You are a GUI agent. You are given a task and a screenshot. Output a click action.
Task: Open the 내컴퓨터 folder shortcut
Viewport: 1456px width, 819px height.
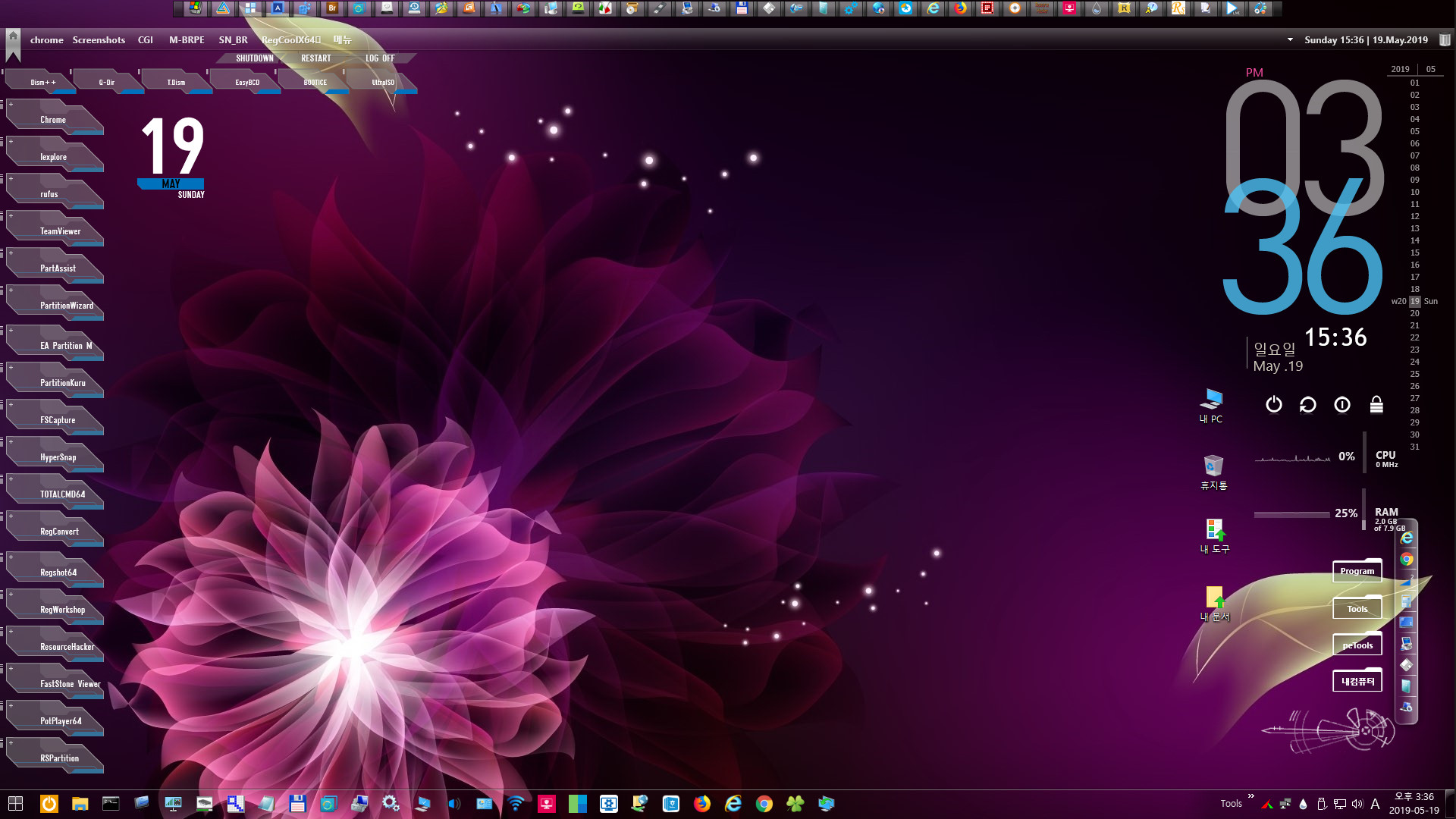[x=1357, y=681]
